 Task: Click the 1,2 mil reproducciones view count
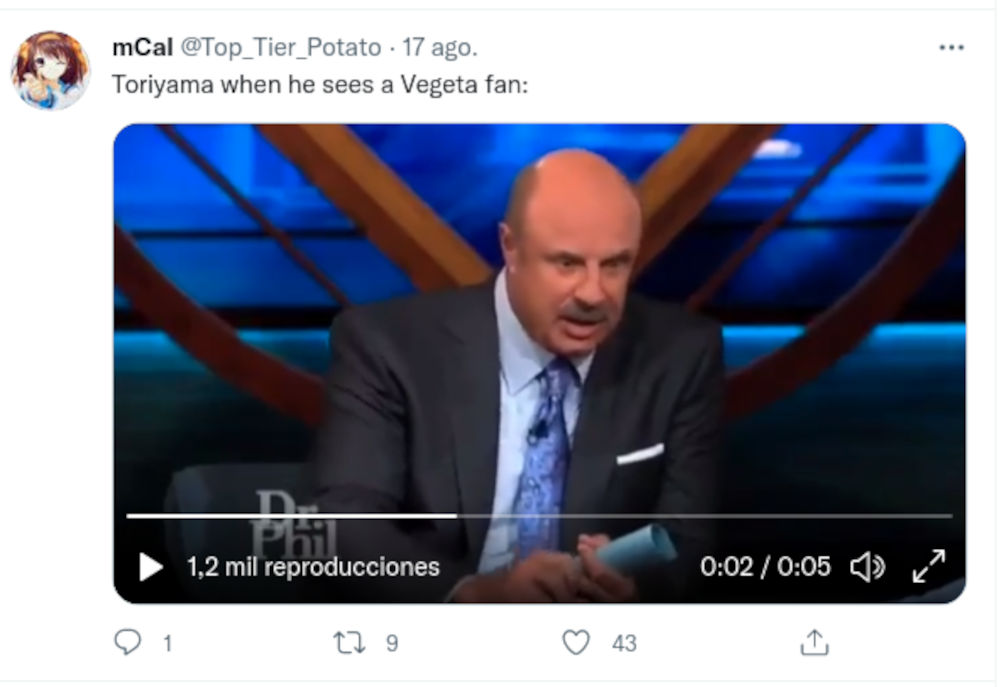click(x=313, y=567)
